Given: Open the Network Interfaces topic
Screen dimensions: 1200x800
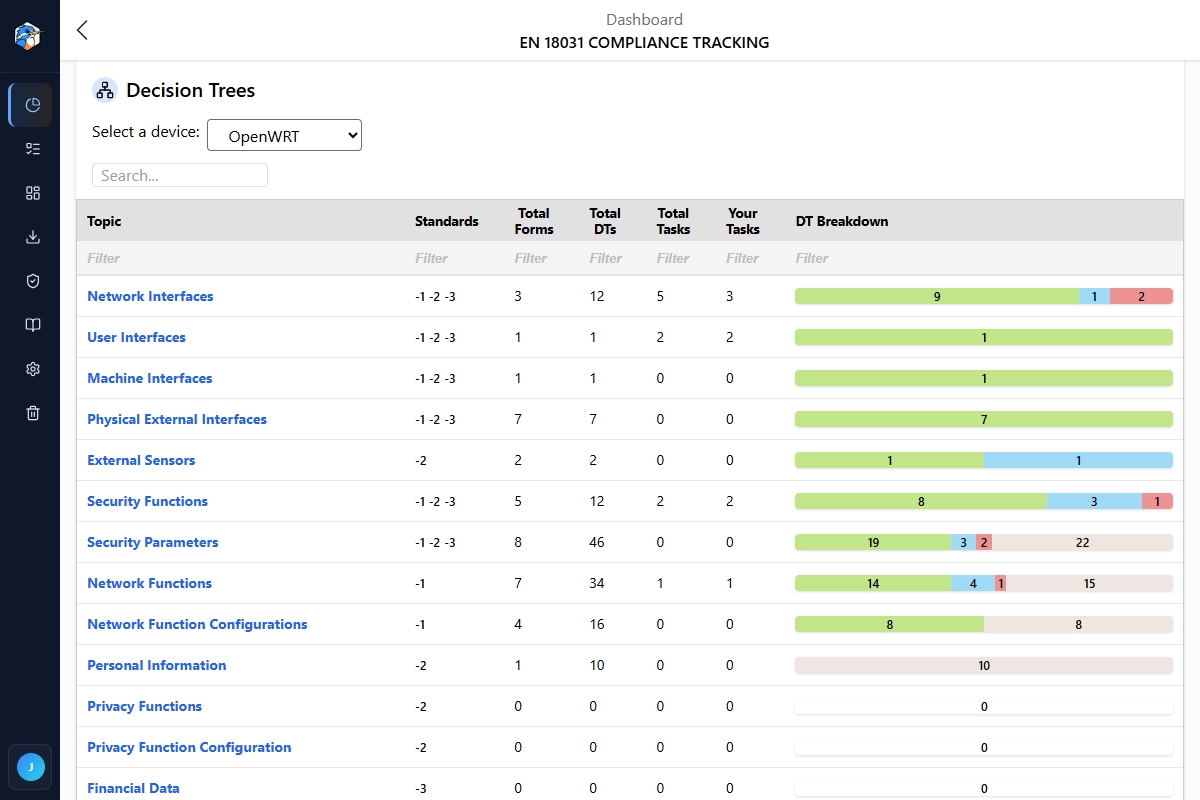Looking at the screenshot, I should click(150, 296).
